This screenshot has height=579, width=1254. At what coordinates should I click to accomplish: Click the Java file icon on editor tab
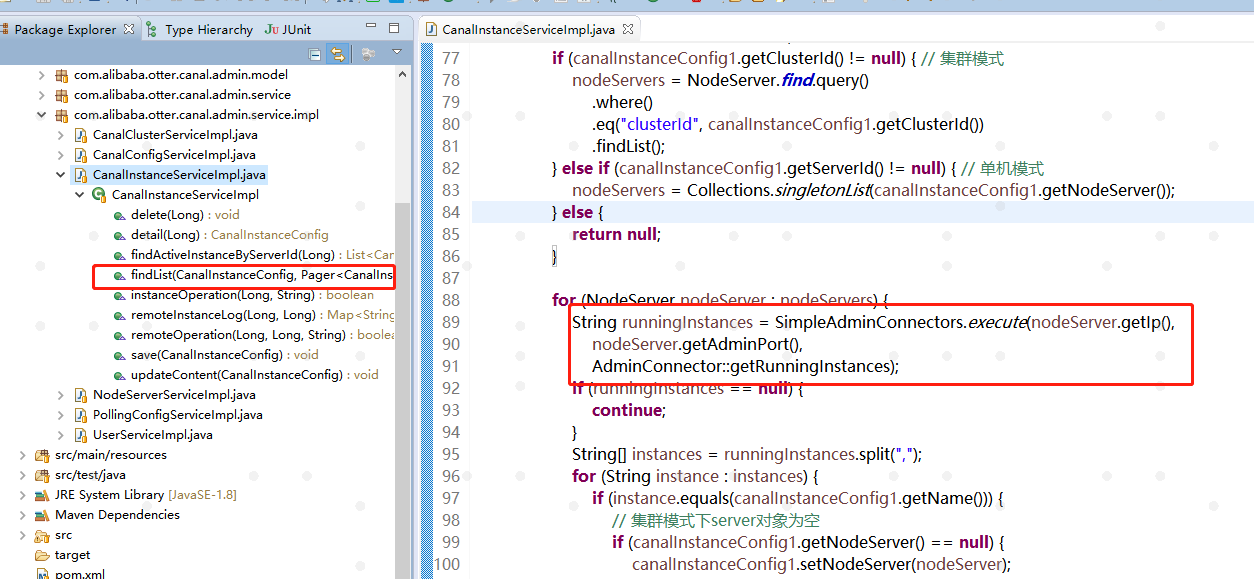432,30
